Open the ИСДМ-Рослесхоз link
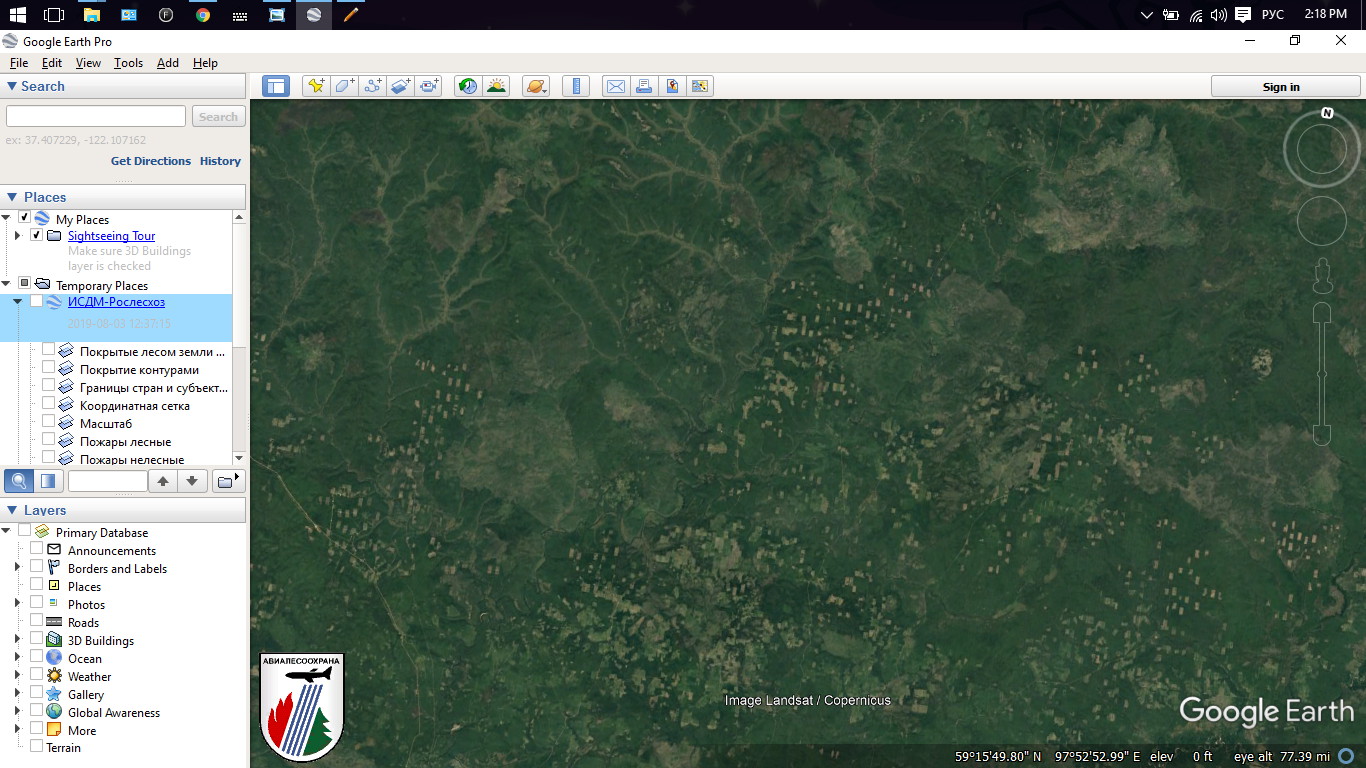This screenshot has height=768, width=1366. click(x=116, y=302)
